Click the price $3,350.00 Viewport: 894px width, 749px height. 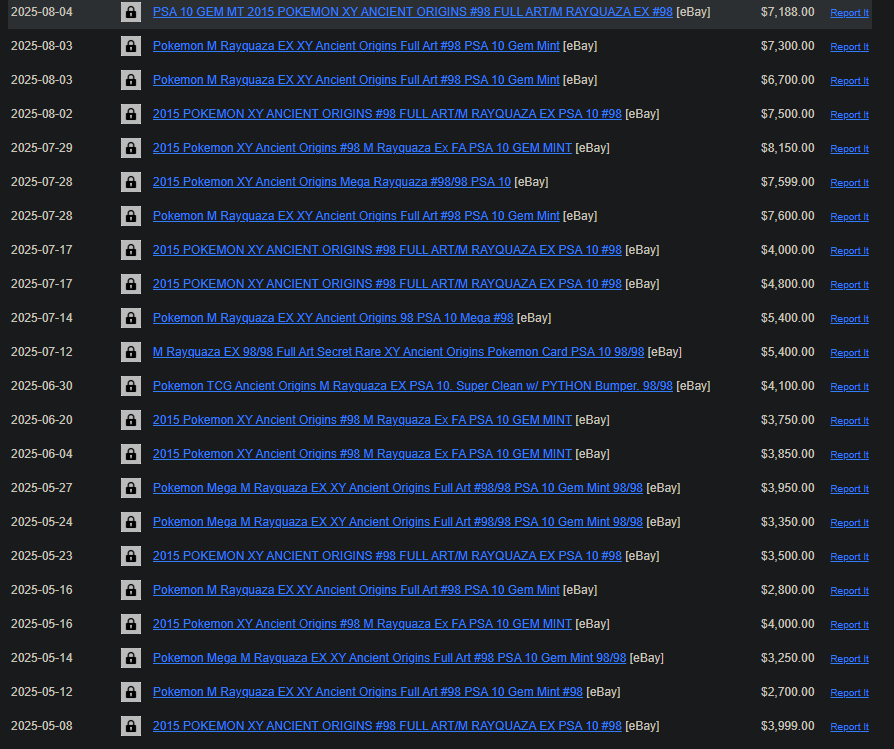(787, 522)
